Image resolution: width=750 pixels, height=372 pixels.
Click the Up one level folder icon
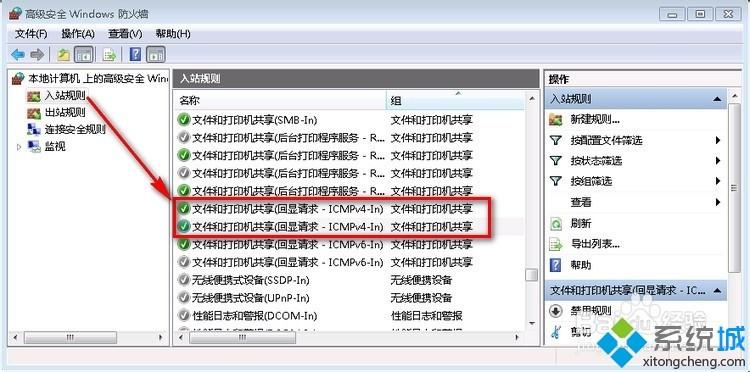coord(64,55)
